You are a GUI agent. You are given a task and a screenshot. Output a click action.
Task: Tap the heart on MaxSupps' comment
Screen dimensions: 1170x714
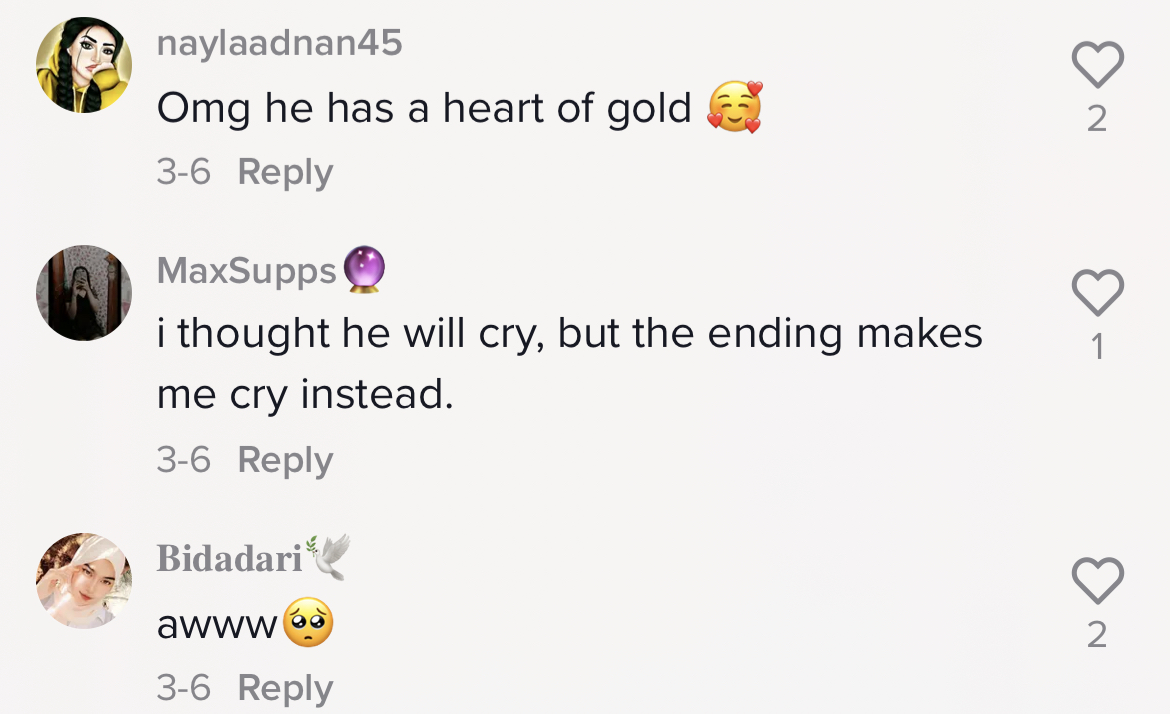coord(1097,292)
